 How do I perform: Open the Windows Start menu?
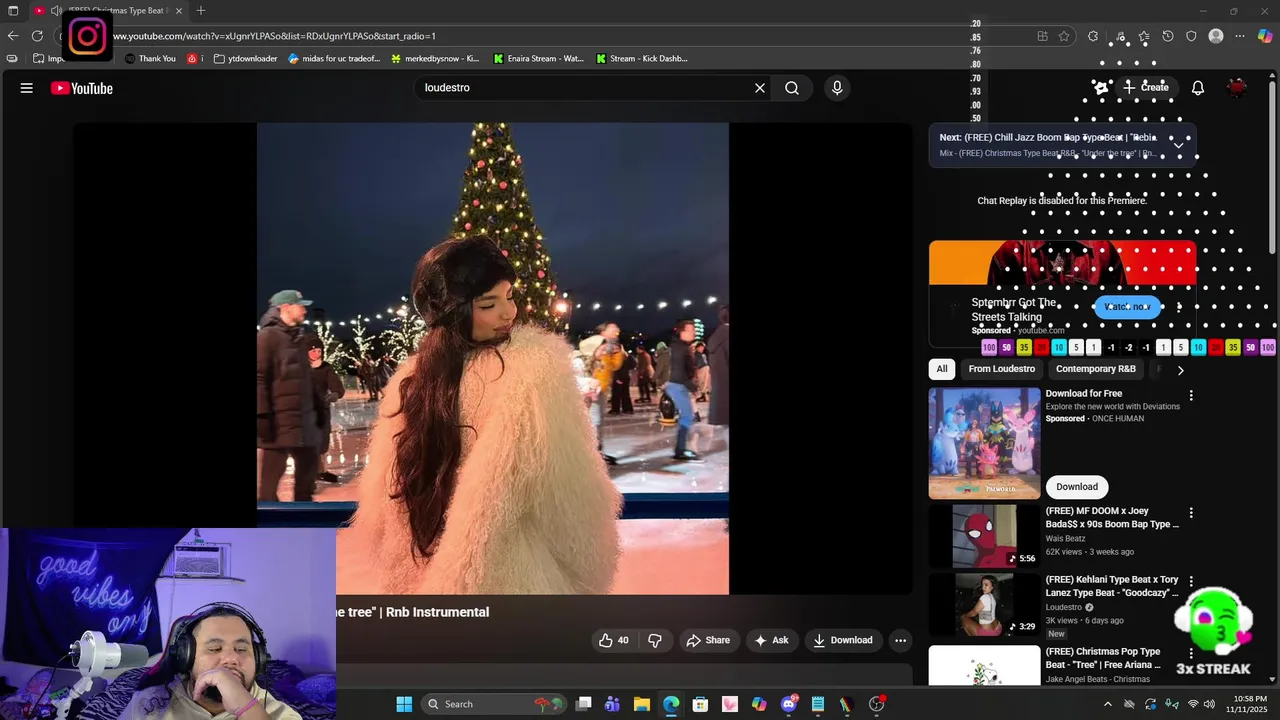[x=404, y=704]
